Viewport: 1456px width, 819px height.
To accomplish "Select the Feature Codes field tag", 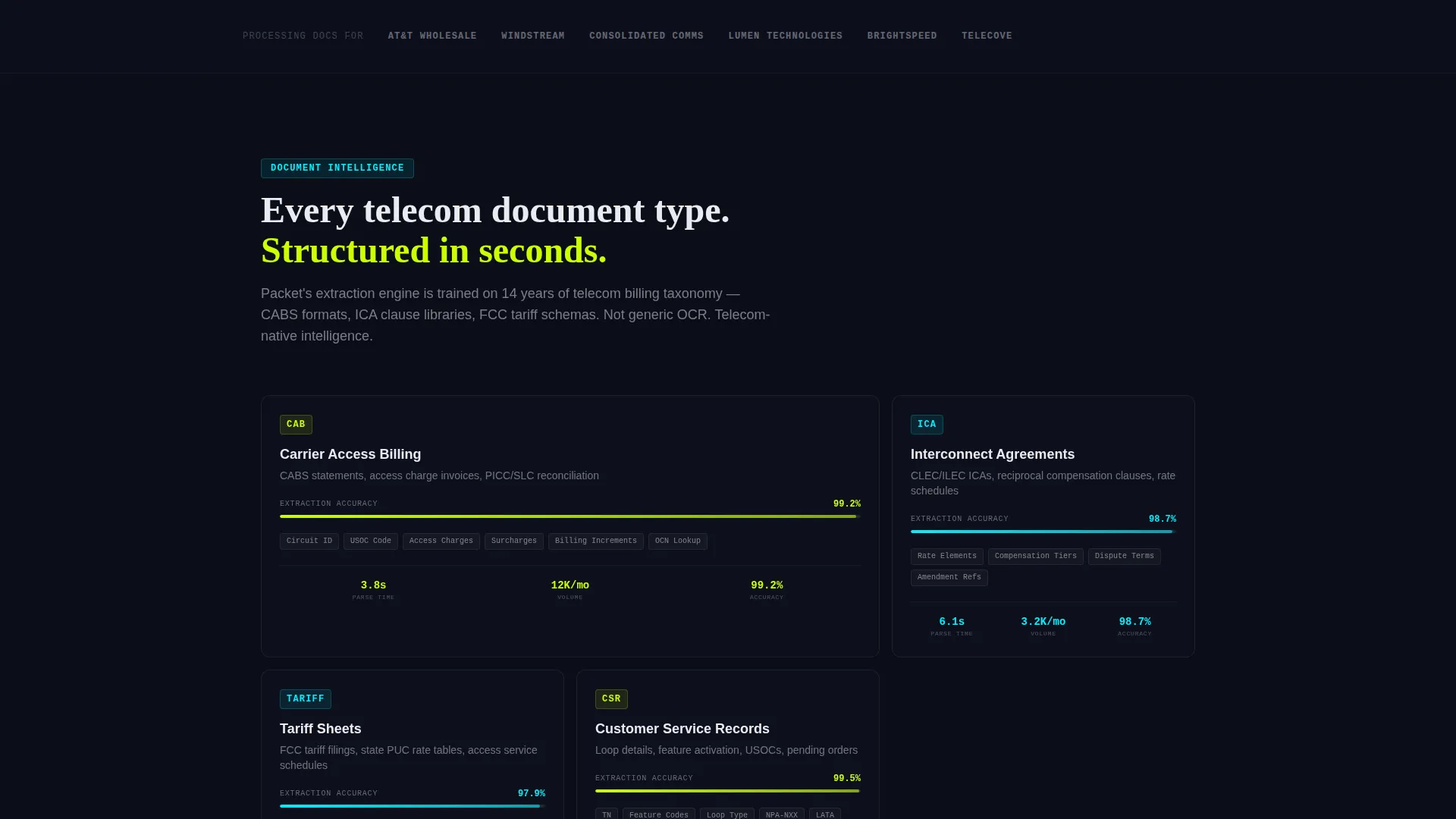I will pyautogui.click(x=659, y=814).
